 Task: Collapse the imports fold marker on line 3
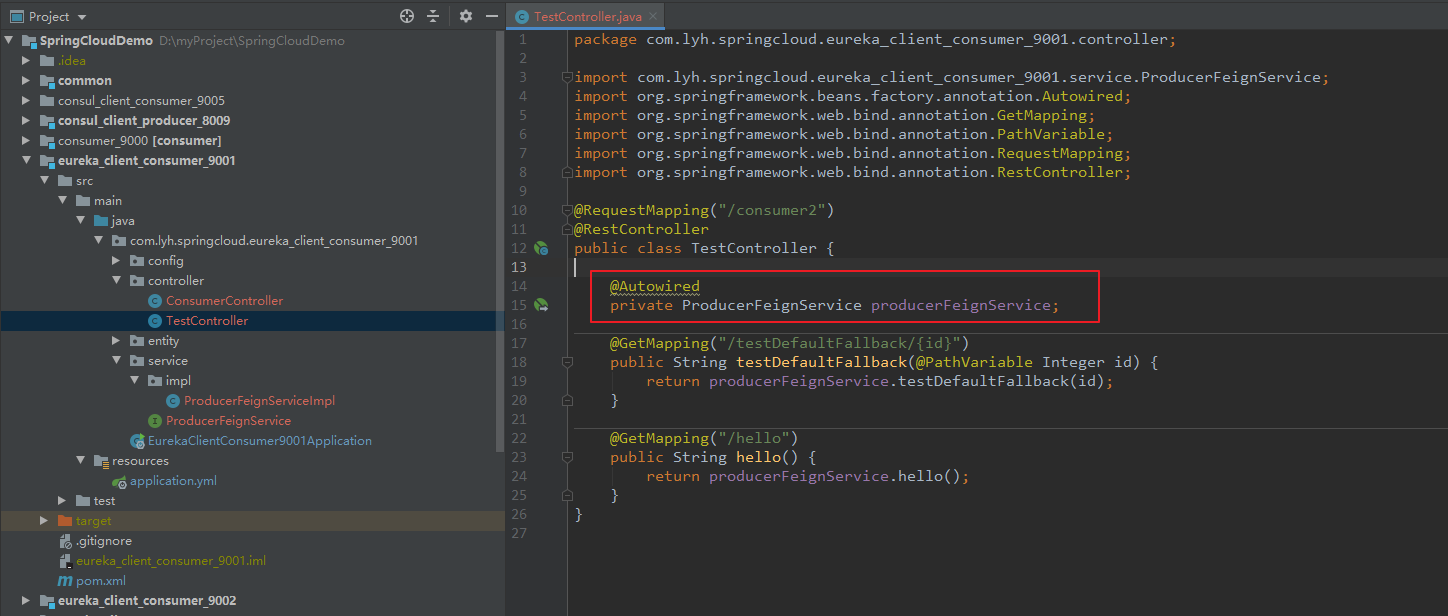566,77
